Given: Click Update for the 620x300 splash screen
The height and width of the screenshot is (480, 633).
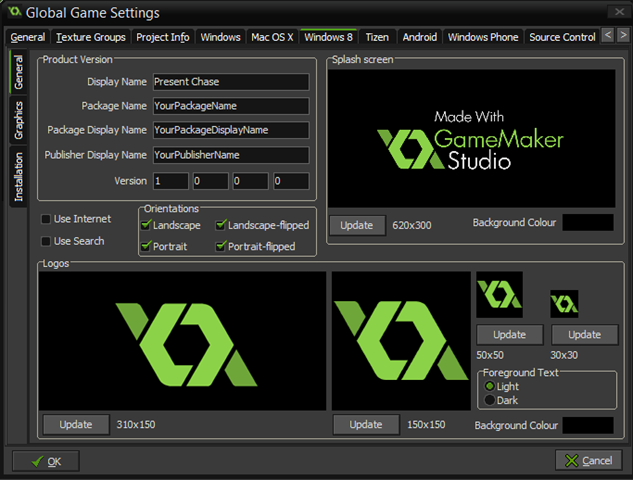Looking at the screenshot, I should (x=357, y=225).
